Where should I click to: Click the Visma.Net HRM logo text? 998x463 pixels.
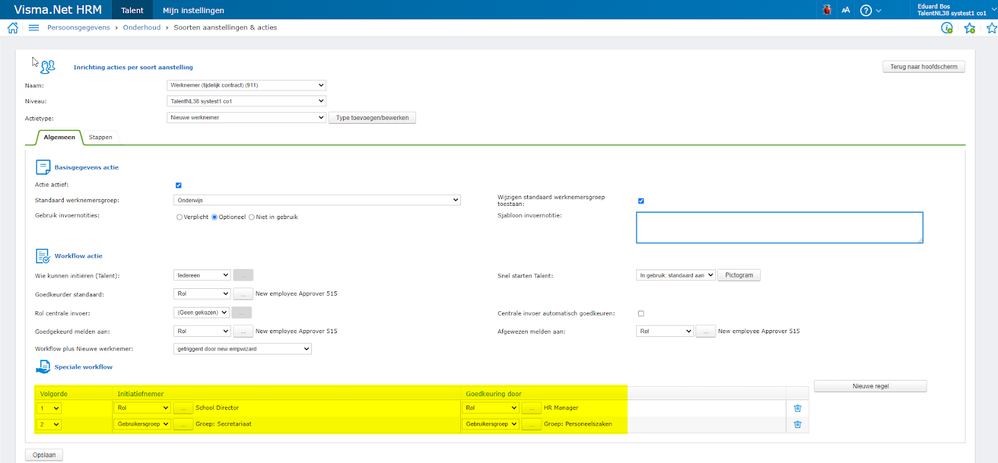tap(57, 10)
